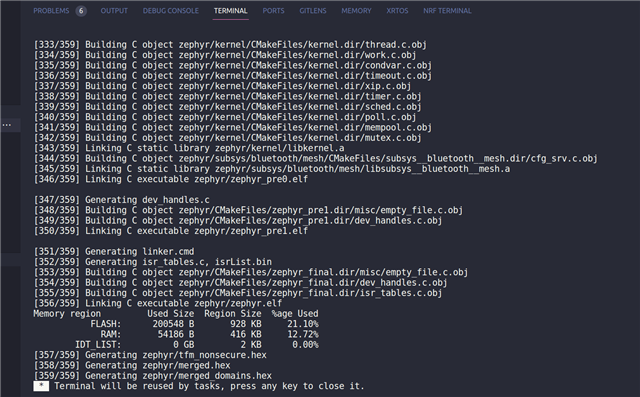The image size is (640, 397).
Task: Open the PORTS tab
Action: coord(273,11)
